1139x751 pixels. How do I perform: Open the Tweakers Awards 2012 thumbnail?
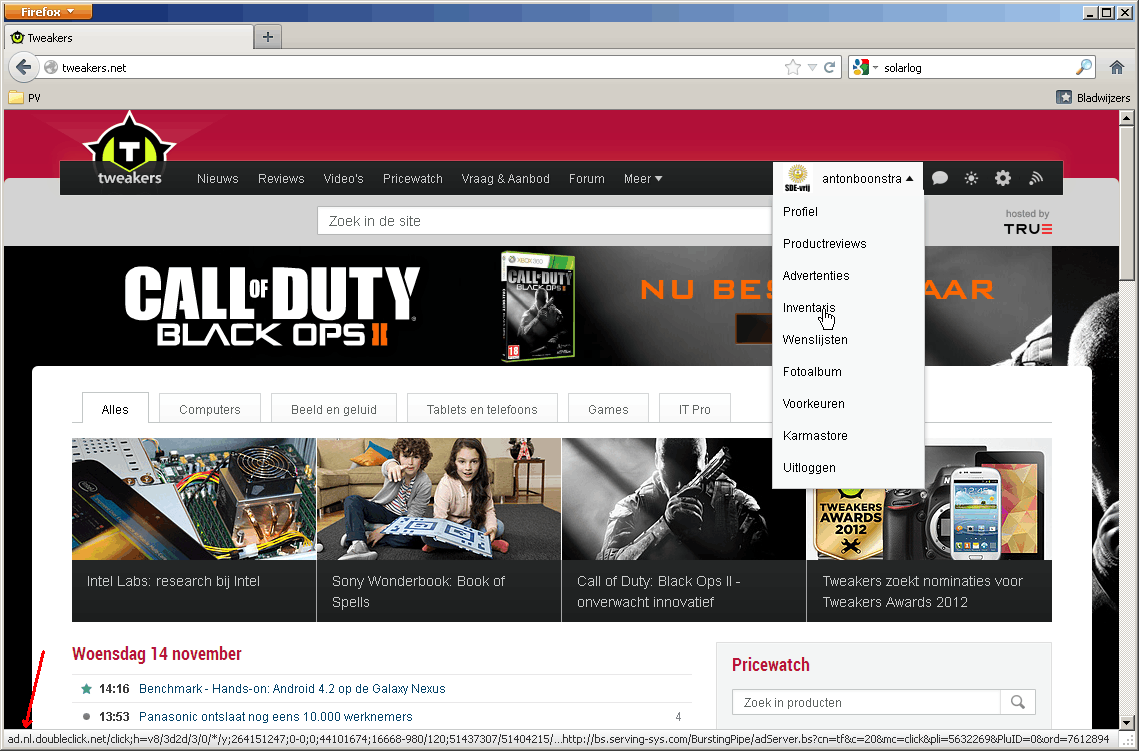[929, 529]
